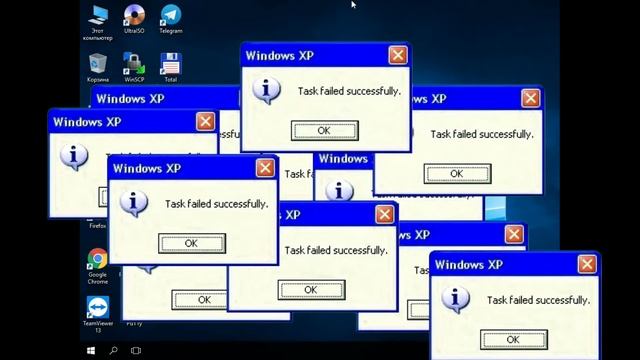Open the Windows Start menu
This screenshot has height=360, width=640.
click(x=91, y=351)
